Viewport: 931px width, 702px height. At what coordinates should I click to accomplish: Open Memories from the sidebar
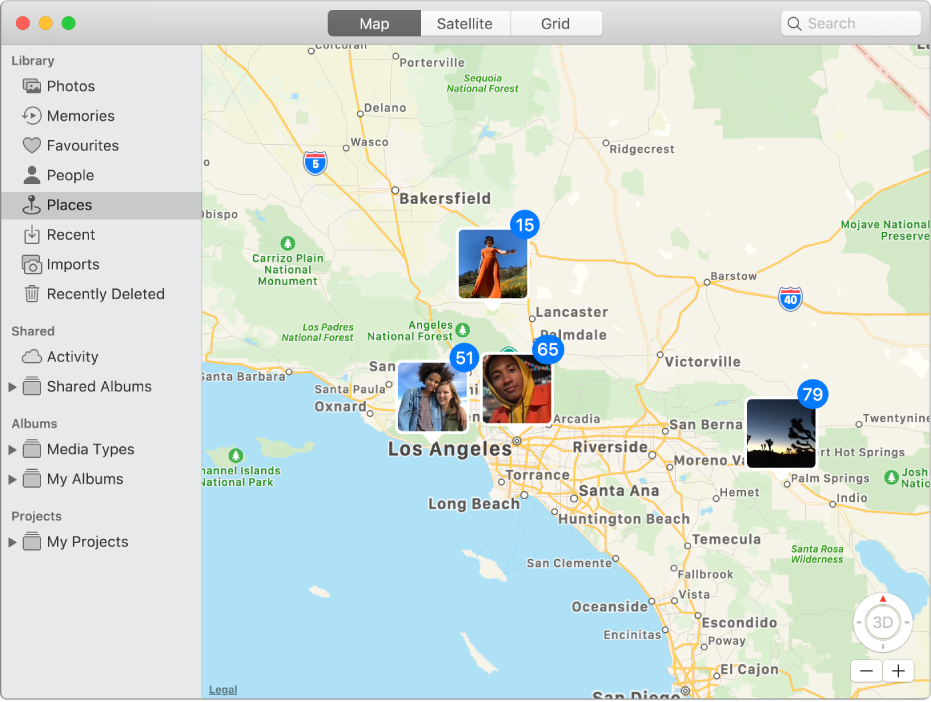point(30,116)
